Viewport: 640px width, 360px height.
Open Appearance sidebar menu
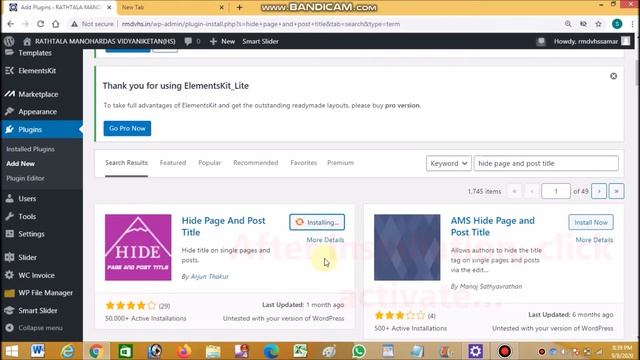click(37, 112)
